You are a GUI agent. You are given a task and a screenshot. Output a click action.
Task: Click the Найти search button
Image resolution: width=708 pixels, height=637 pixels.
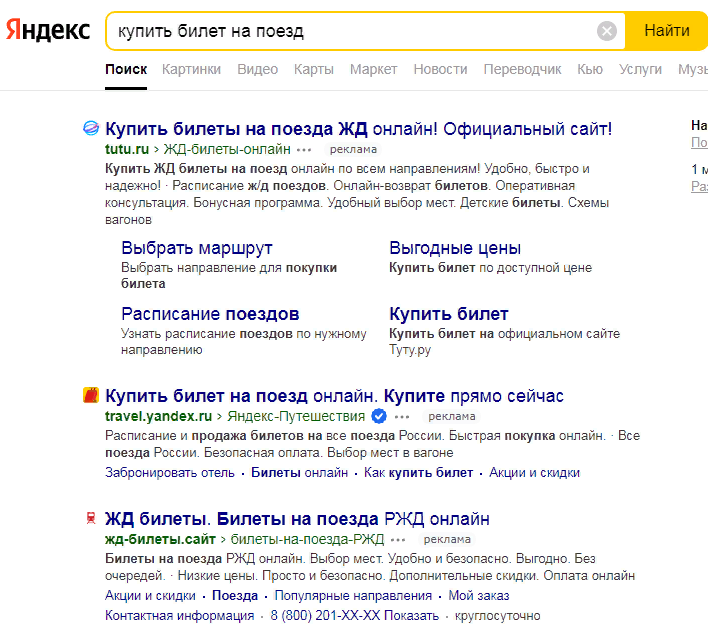tap(666, 31)
